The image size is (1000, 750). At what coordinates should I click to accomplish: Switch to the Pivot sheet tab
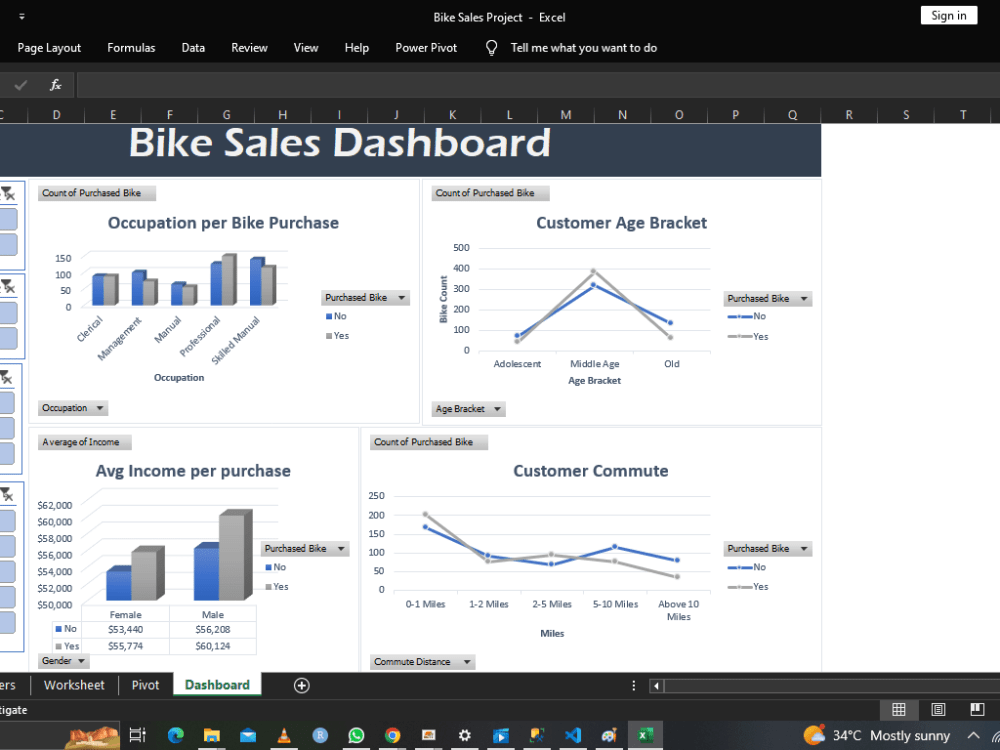click(x=145, y=685)
